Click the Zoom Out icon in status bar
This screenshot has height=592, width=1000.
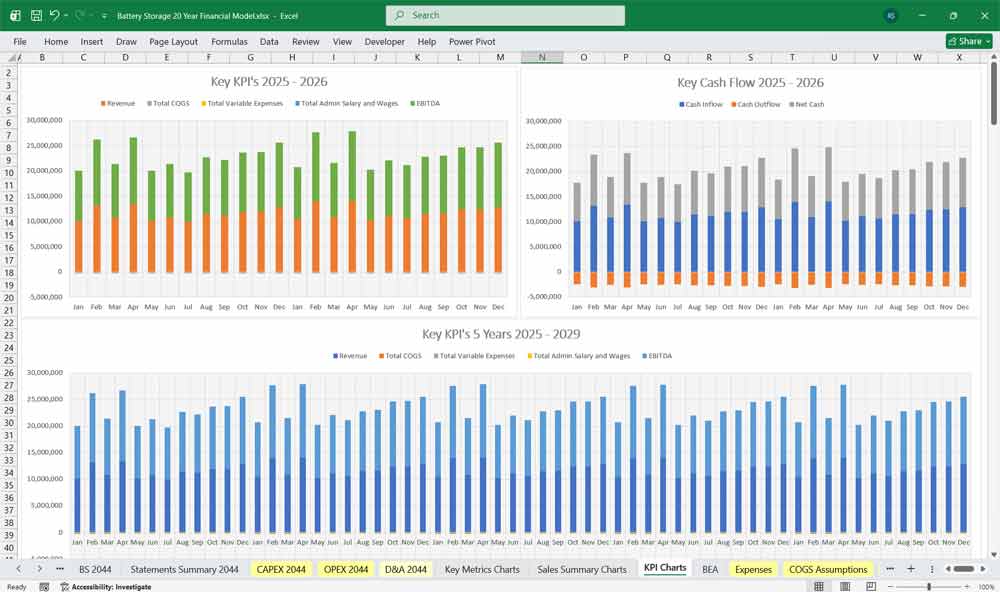pyautogui.click(x=890, y=586)
